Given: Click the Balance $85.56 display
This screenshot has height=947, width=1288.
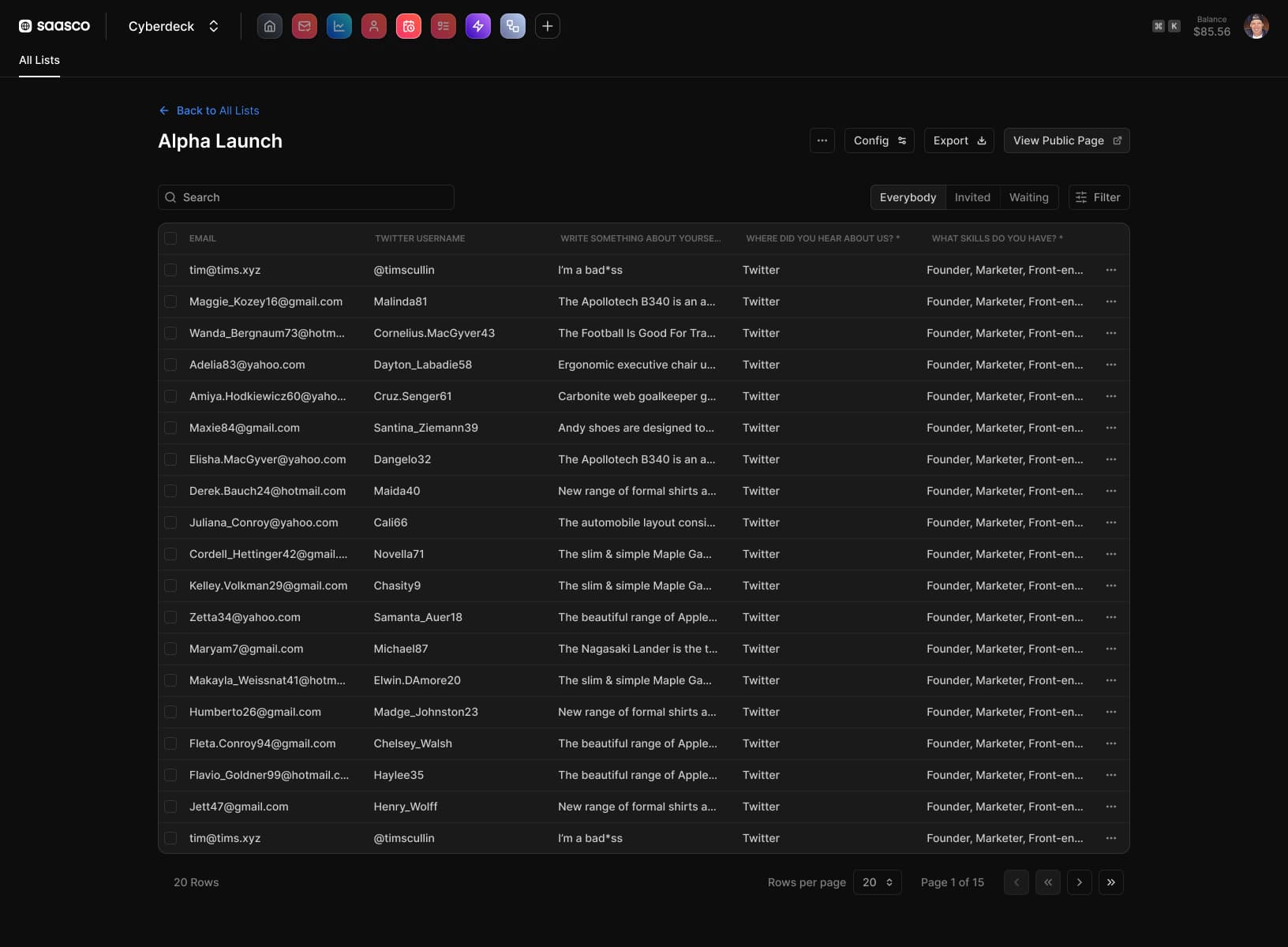Looking at the screenshot, I should pyautogui.click(x=1211, y=26).
